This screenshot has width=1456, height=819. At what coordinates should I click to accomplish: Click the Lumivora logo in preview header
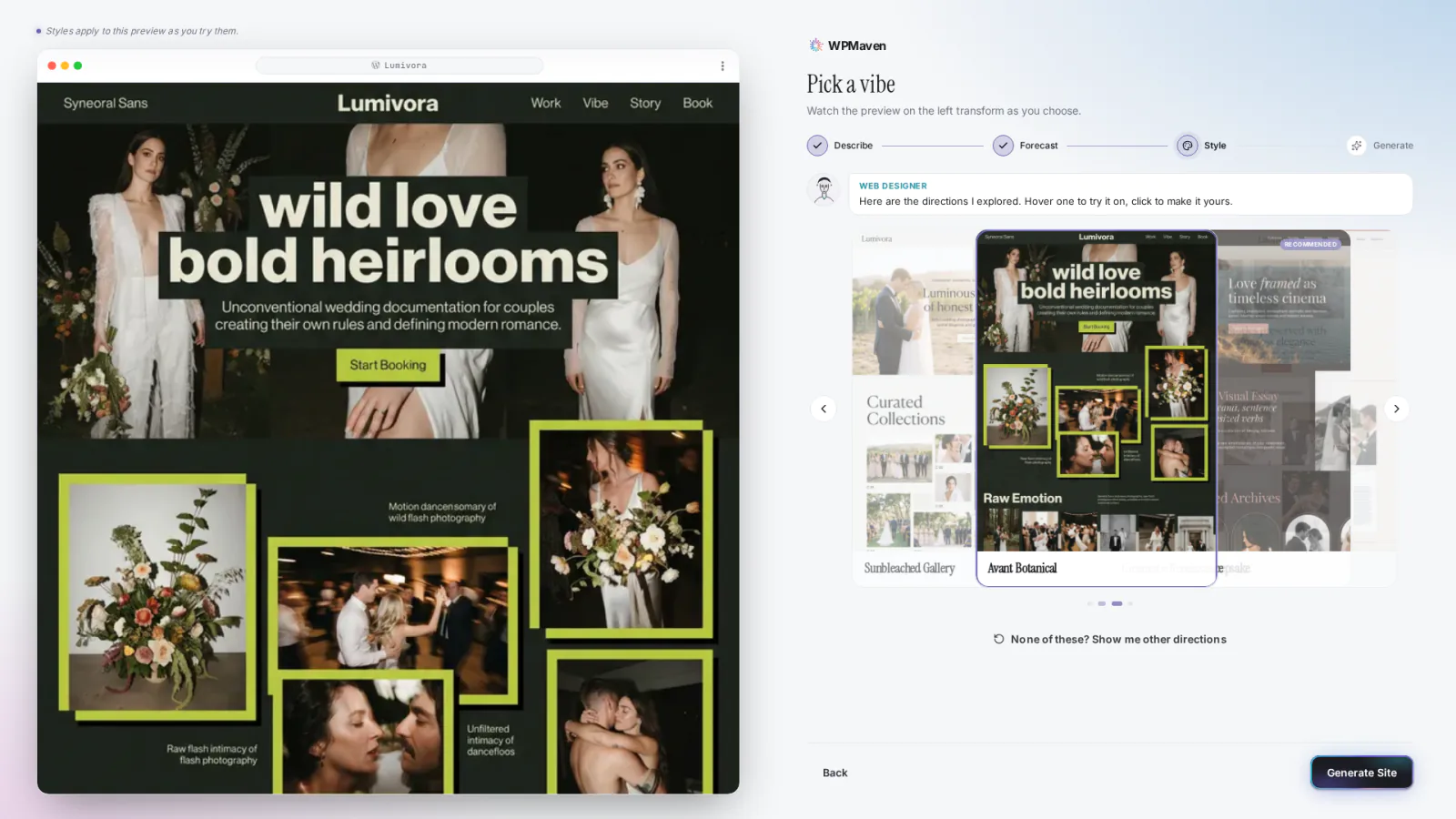pyautogui.click(x=388, y=103)
